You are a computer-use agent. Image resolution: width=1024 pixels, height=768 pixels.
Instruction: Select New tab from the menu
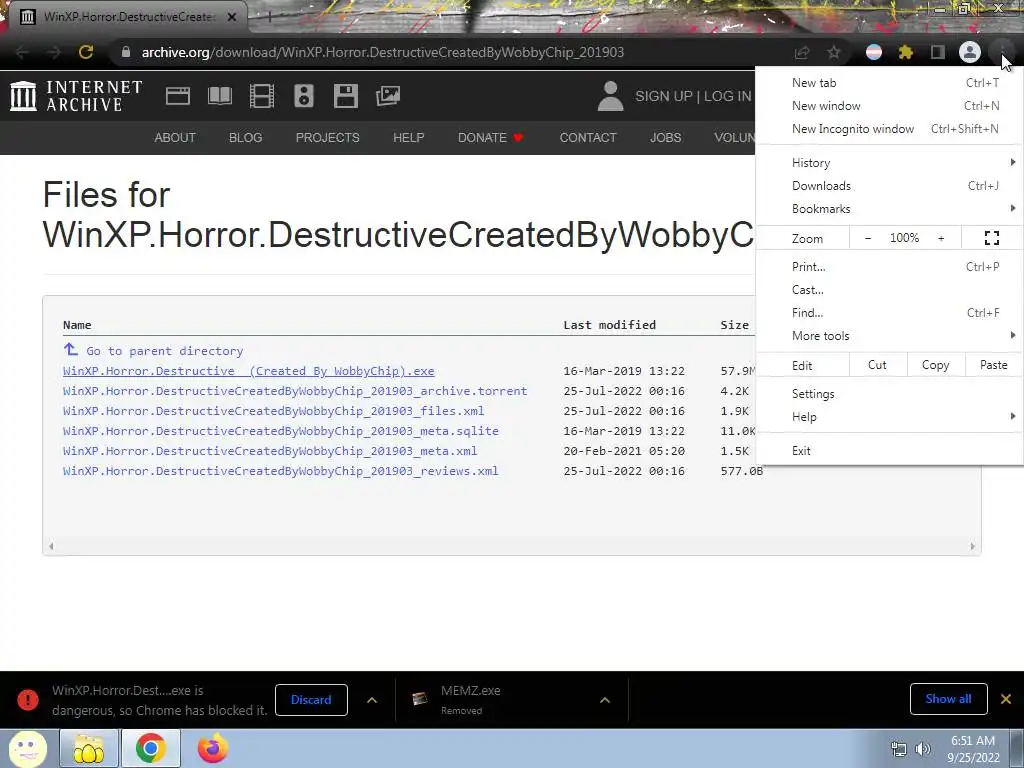(x=889, y=83)
